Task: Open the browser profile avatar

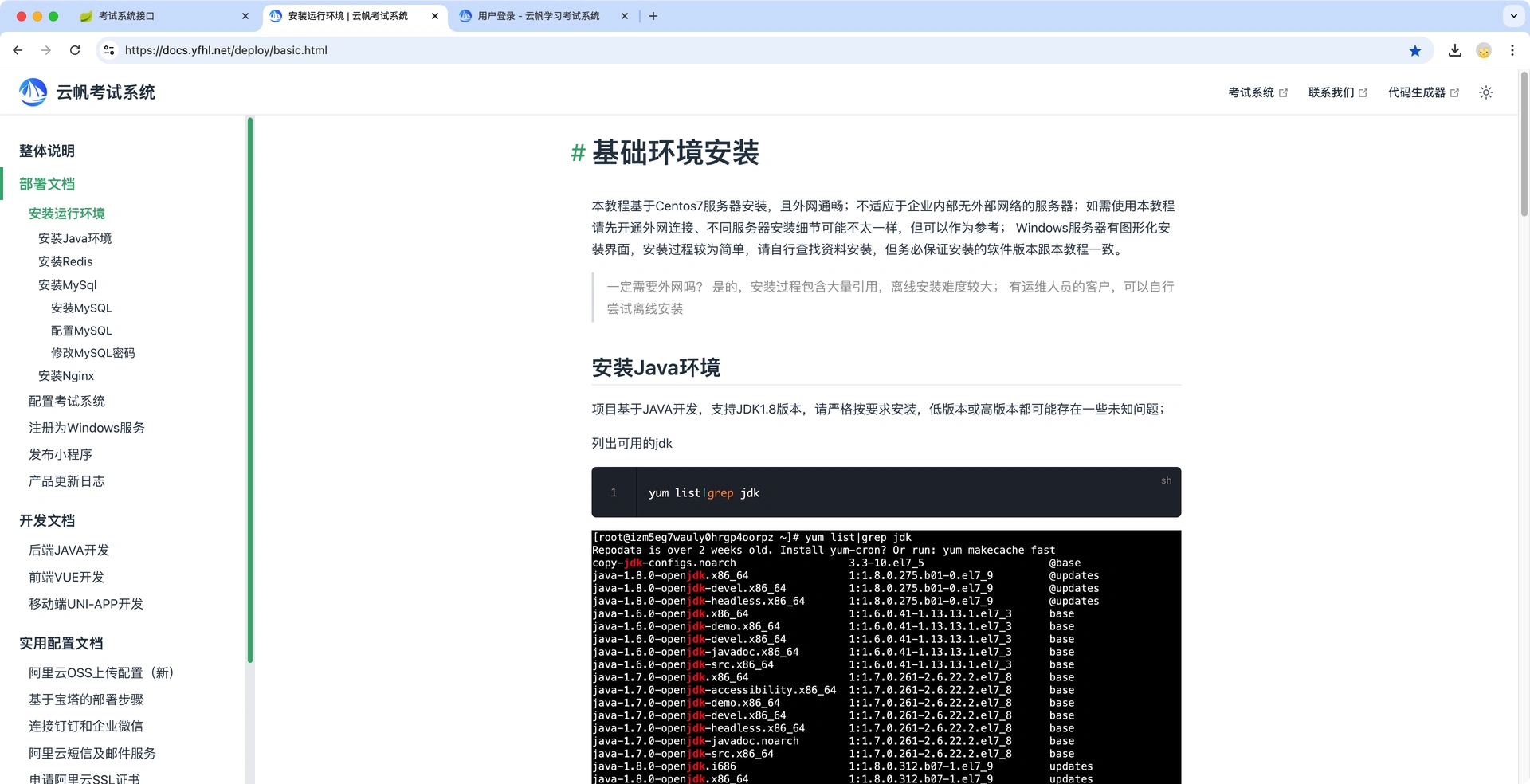Action: pos(1484,50)
